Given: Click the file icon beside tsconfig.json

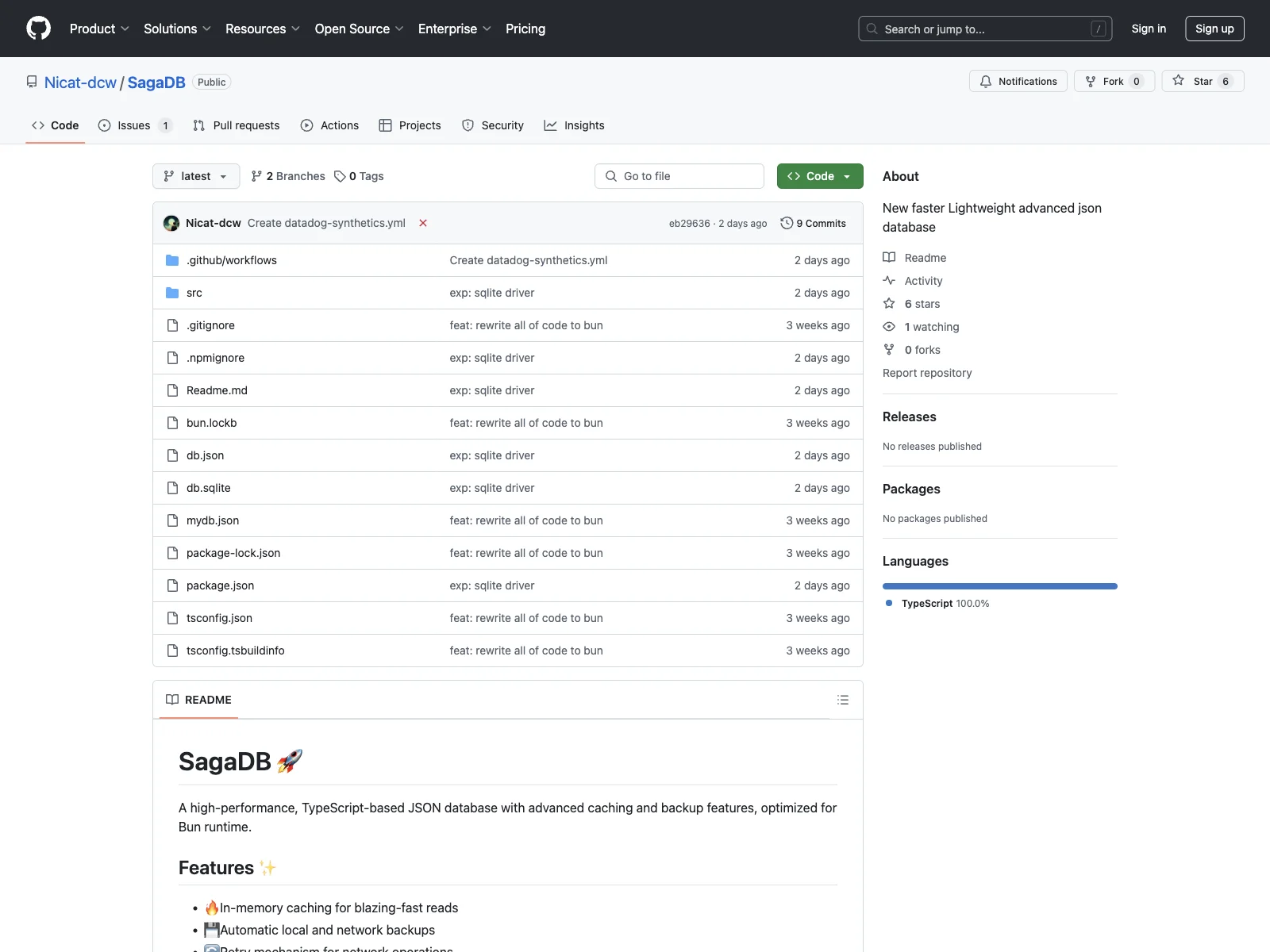Looking at the screenshot, I should pos(172,618).
